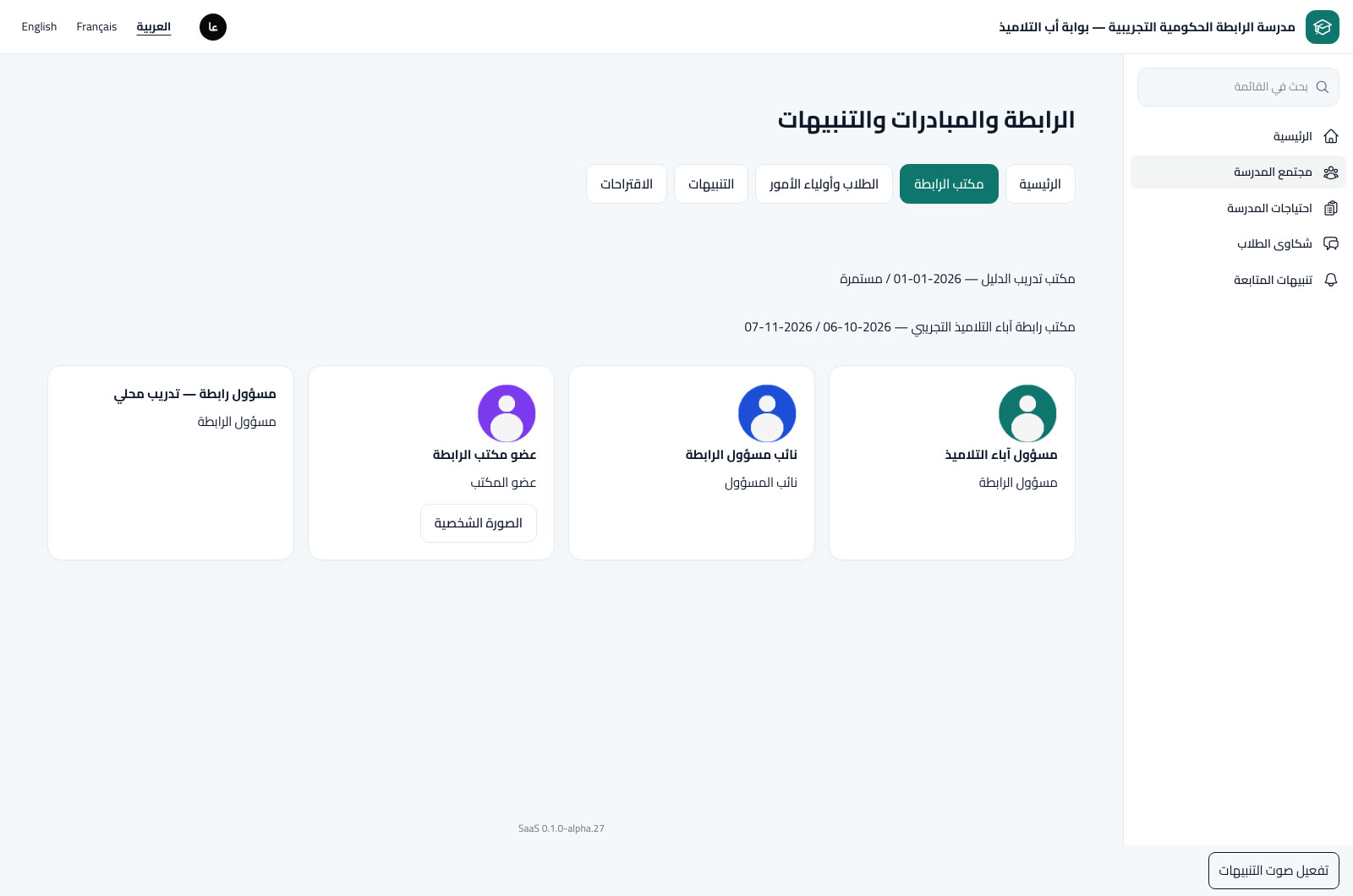This screenshot has width=1353, height=896.
Task: Open شكاوى الطلاب in the sidebar
Action: 1238,244
